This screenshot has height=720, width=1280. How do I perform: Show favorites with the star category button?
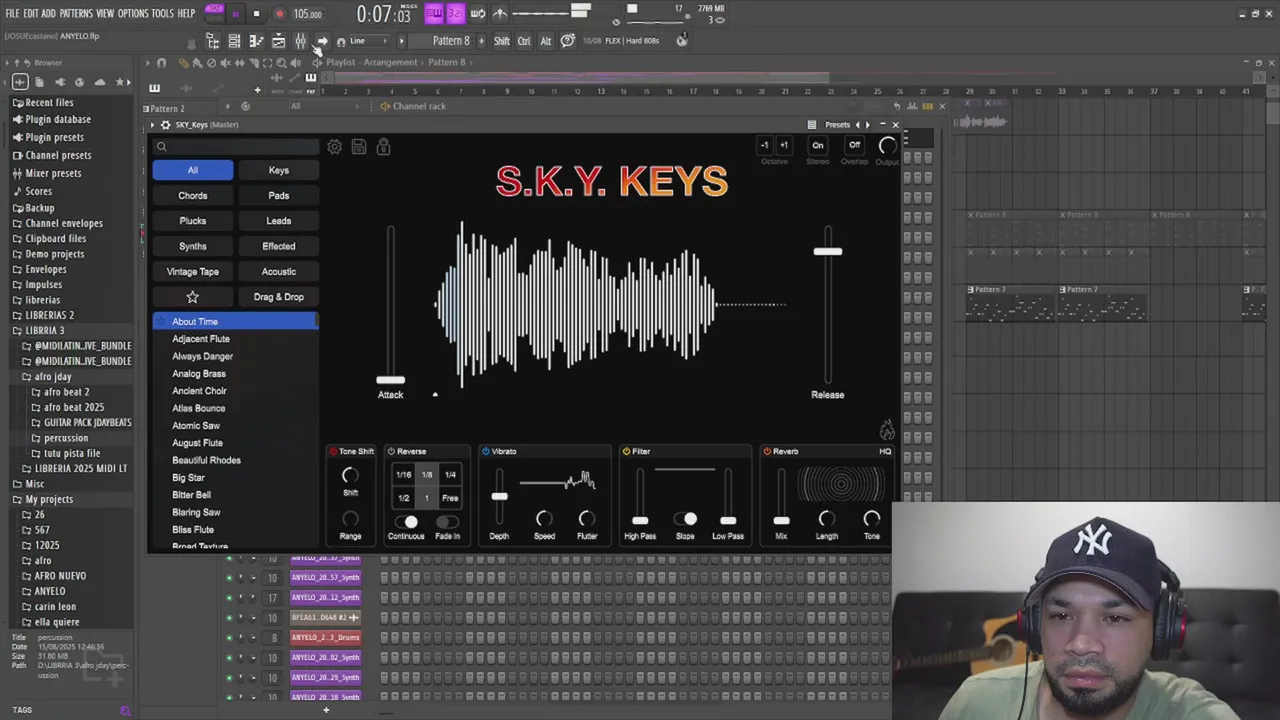(193, 297)
